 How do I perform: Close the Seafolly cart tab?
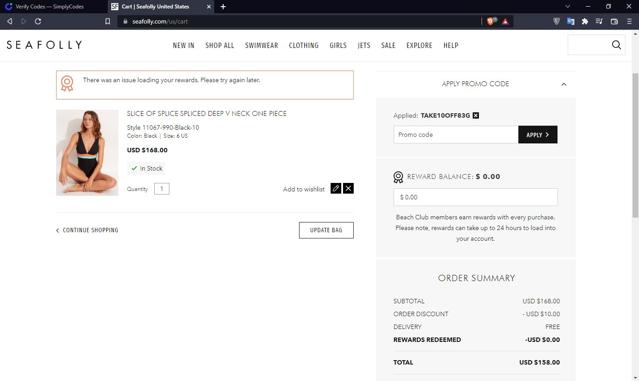209,7
